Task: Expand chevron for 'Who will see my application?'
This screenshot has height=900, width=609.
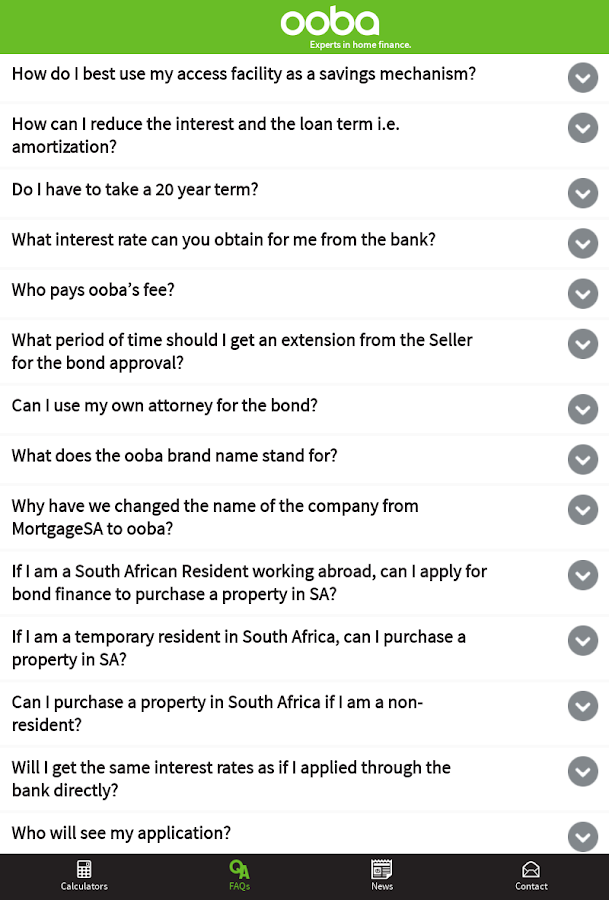Action: (x=583, y=836)
